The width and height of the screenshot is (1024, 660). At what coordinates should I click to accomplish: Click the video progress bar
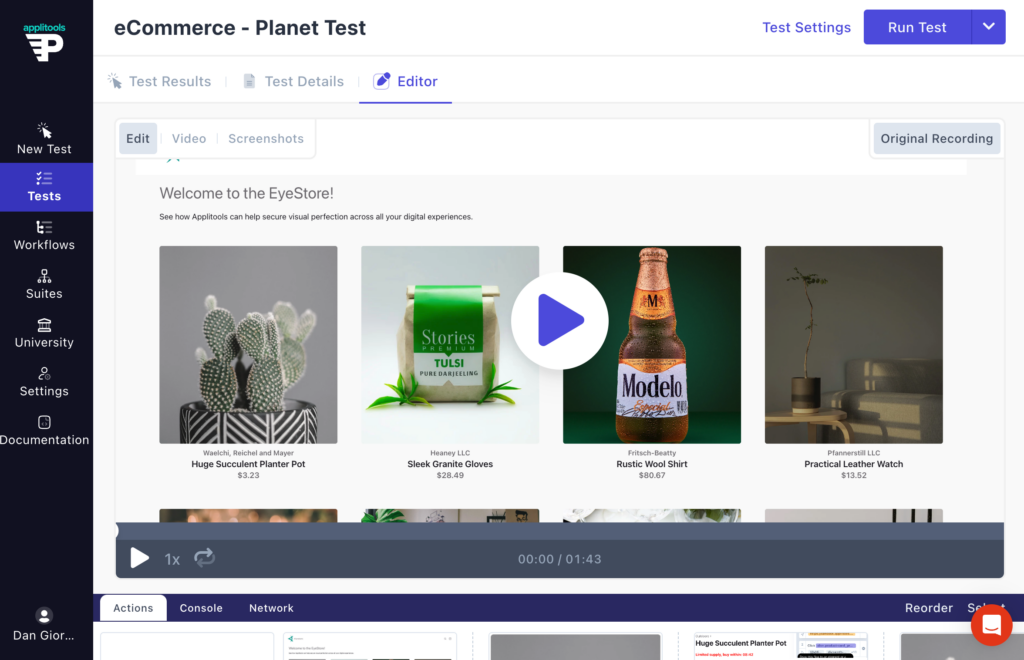pyautogui.click(x=560, y=531)
